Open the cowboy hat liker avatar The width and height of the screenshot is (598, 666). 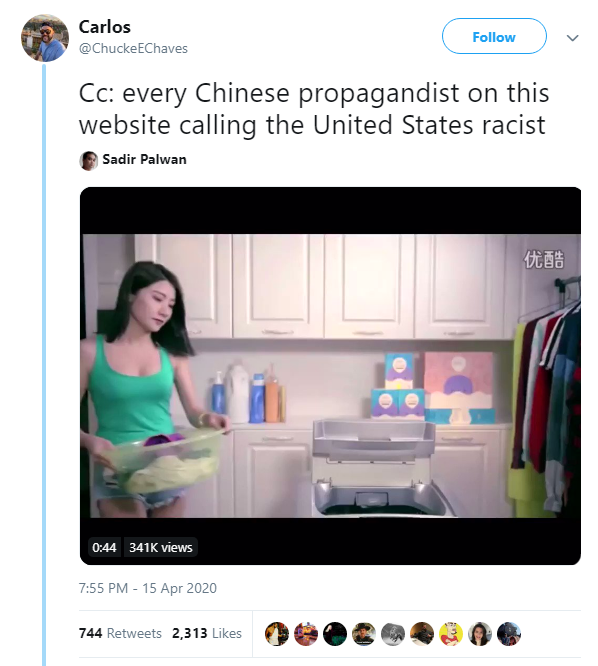(x=364, y=634)
